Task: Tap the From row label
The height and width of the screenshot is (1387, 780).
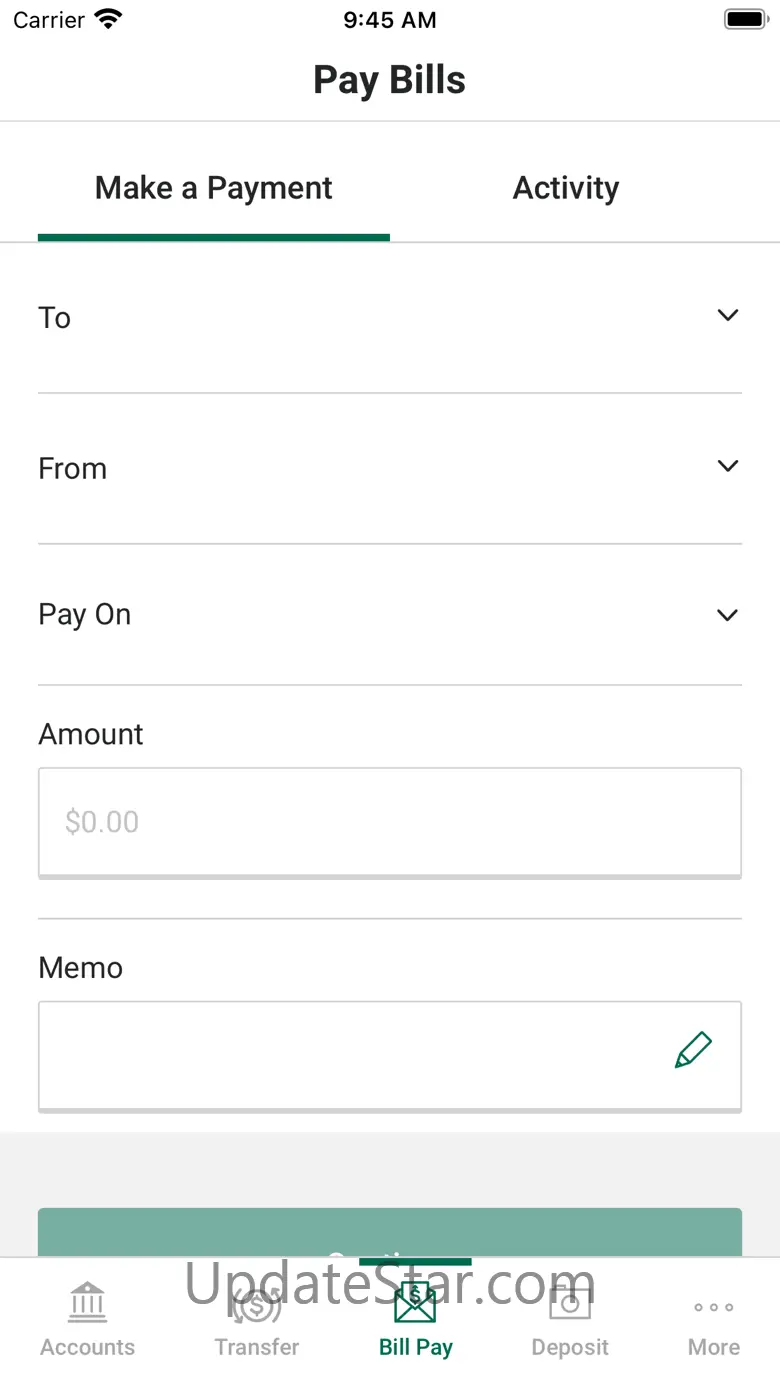Action: click(x=72, y=468)
